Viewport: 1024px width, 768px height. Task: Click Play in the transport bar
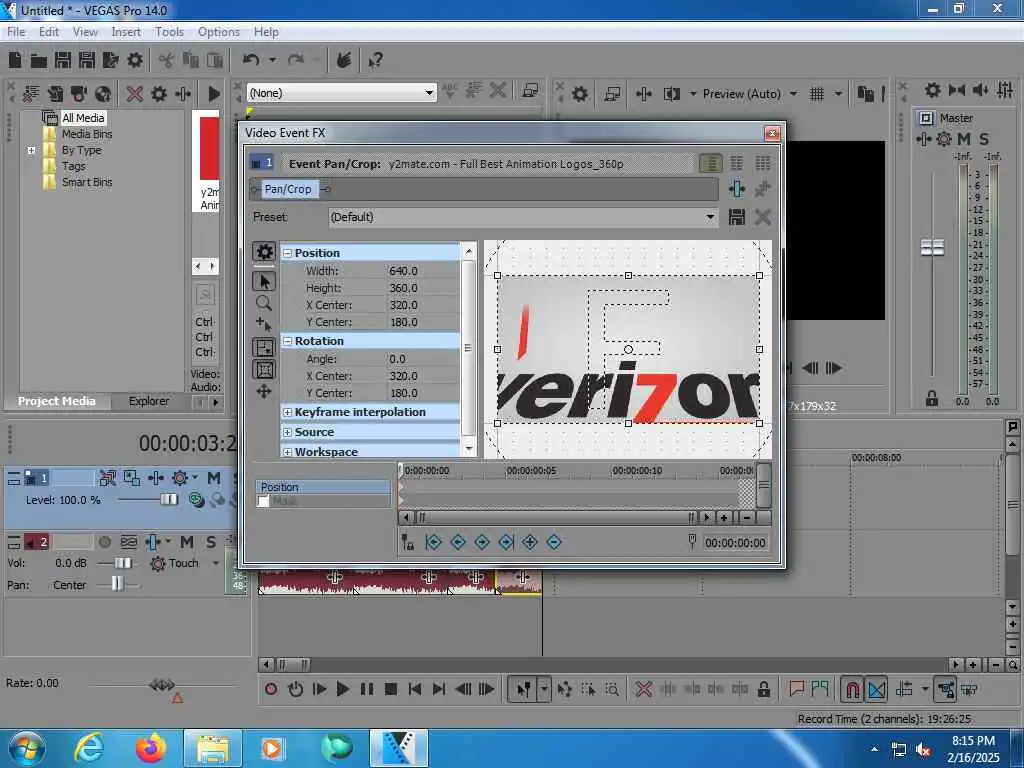[x=342, y=689]
